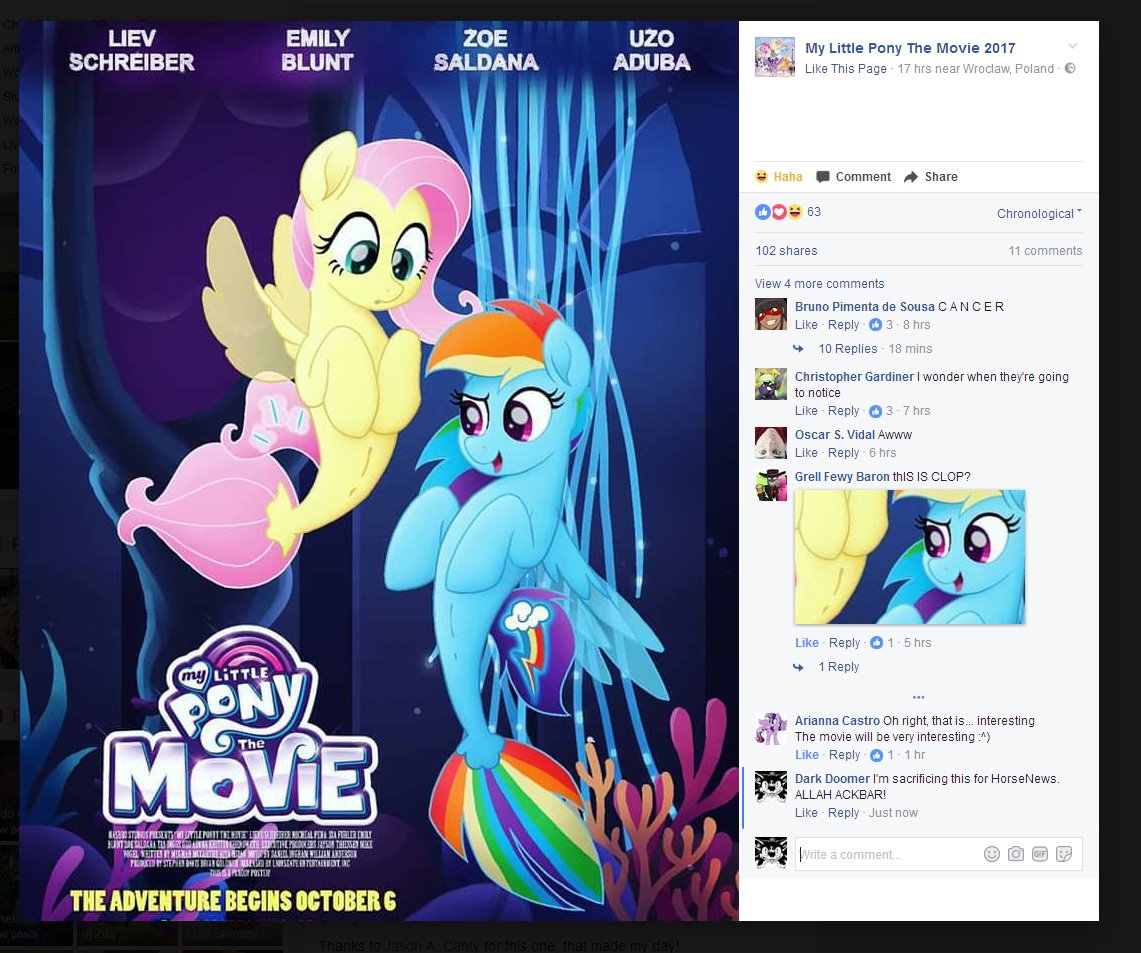This screenshot has width=1141, height=953.
Task: View likes thumb icon on Christopher's comment
Action: tap(876, 410)
